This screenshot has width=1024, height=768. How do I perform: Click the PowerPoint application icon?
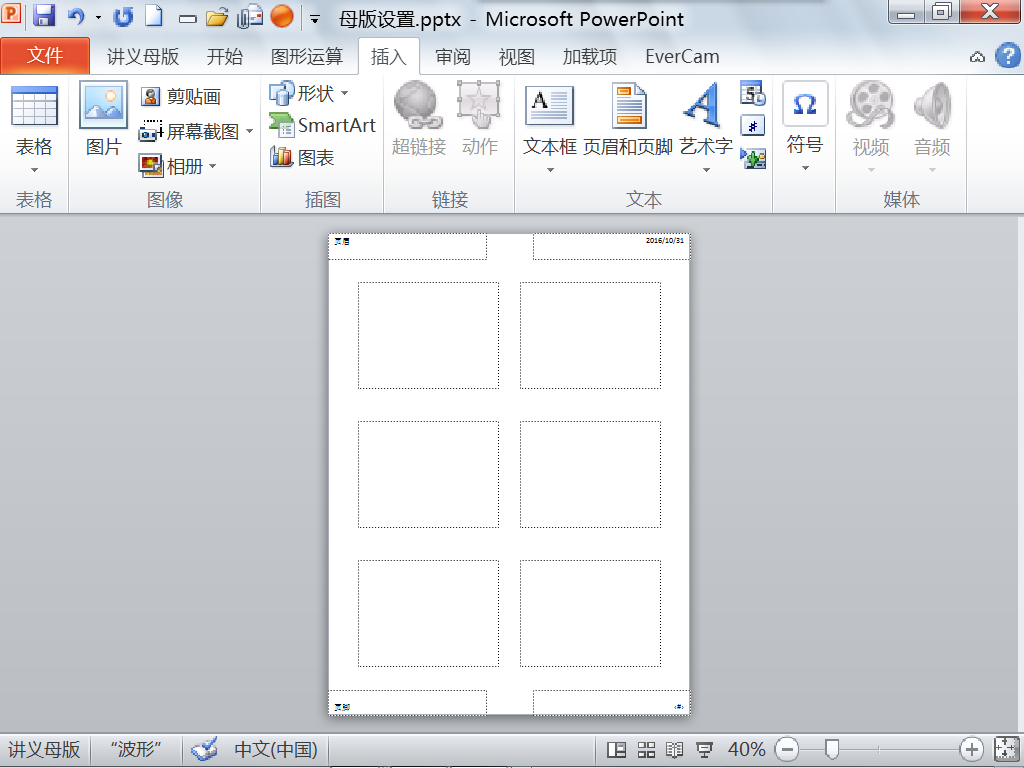[11, 13]
